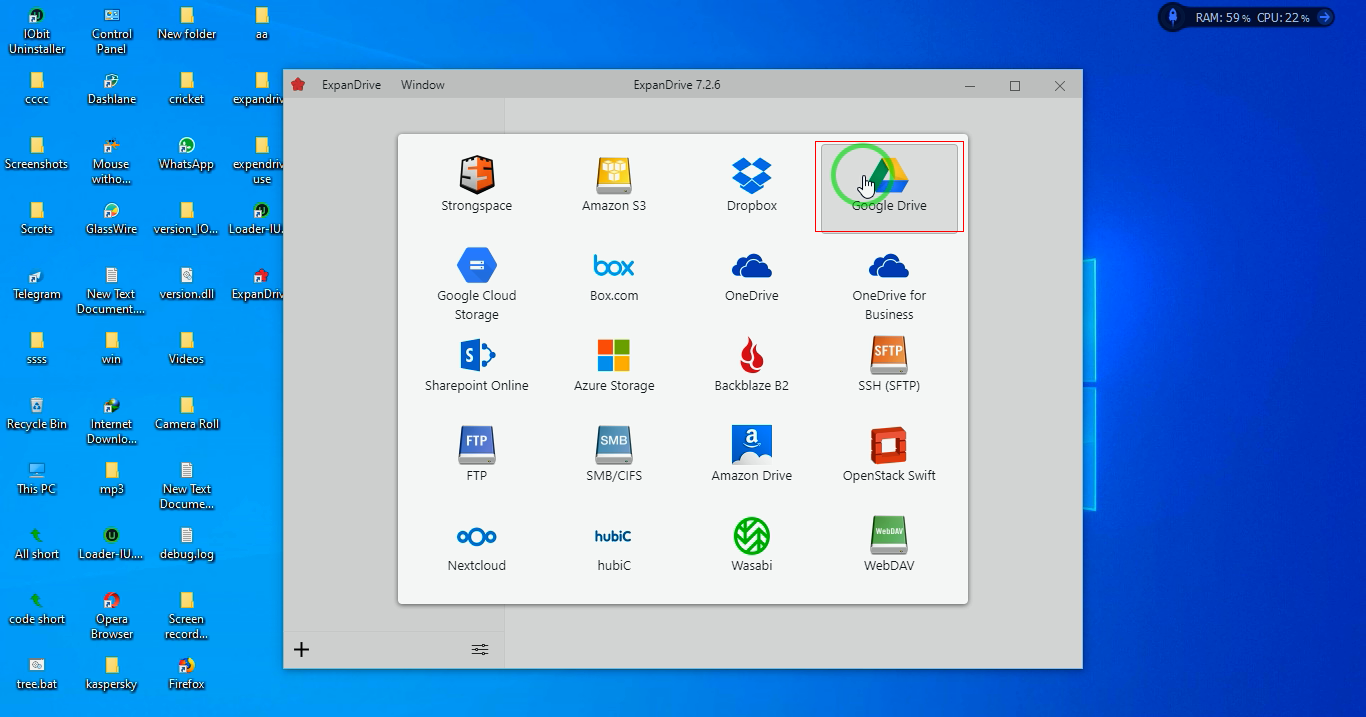
Task: Select Google Cloud Storage icon
Action: pos(477,266)
